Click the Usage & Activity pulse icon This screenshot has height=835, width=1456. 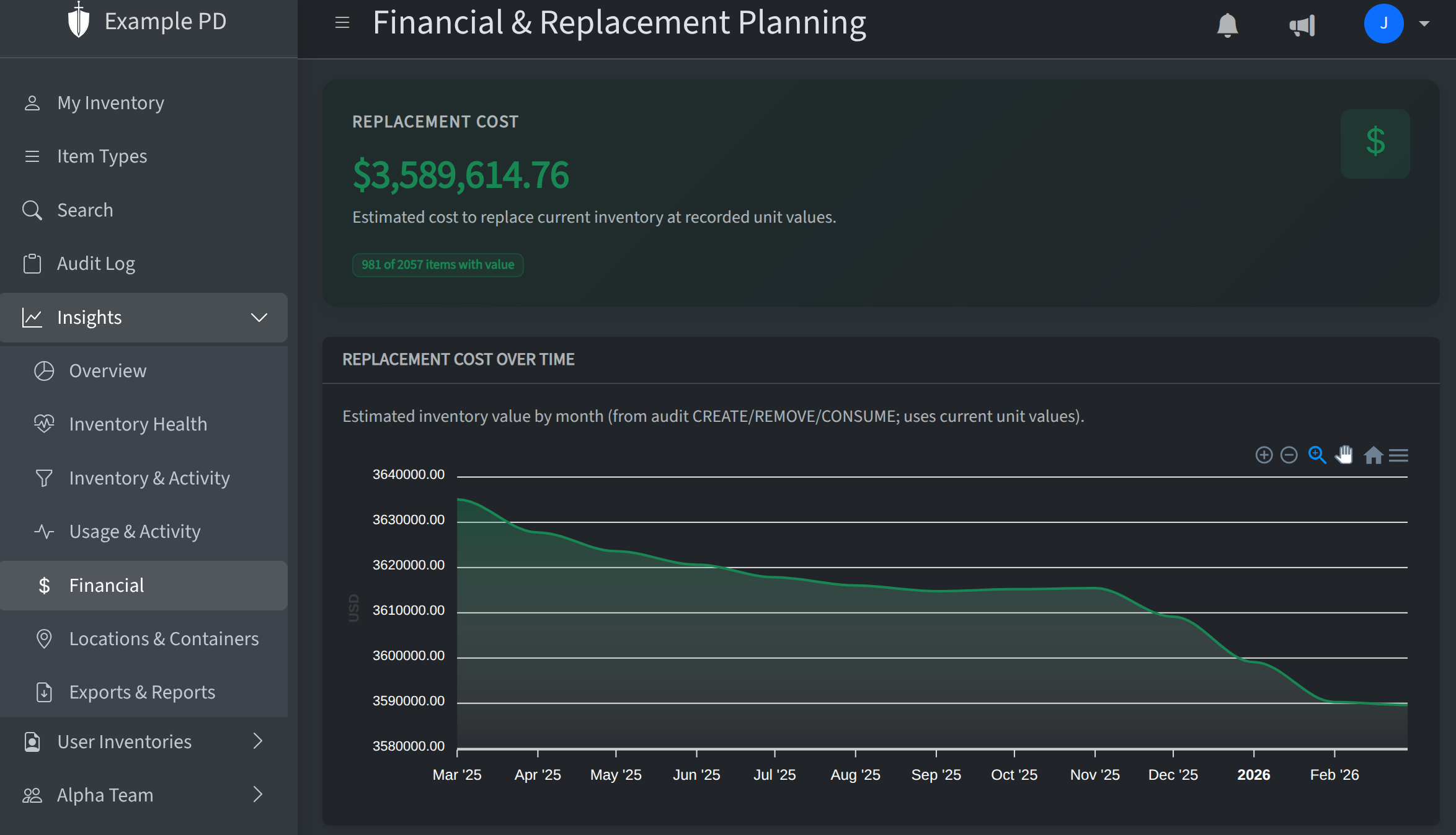click(44, 531)
